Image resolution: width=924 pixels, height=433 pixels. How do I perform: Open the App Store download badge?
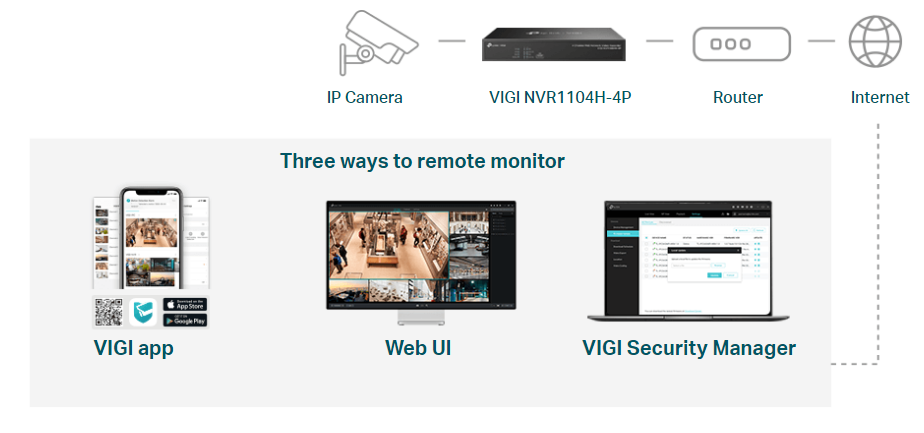point(185,305)
